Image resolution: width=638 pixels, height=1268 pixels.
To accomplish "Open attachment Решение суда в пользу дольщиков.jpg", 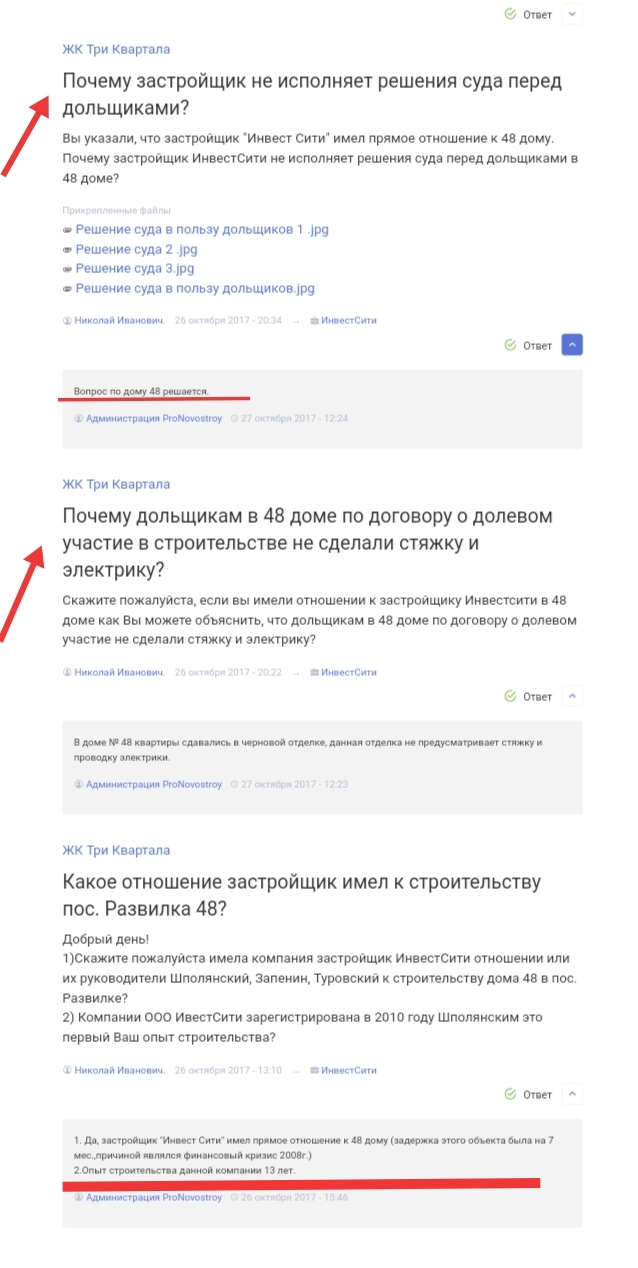I will click(195, 288).
